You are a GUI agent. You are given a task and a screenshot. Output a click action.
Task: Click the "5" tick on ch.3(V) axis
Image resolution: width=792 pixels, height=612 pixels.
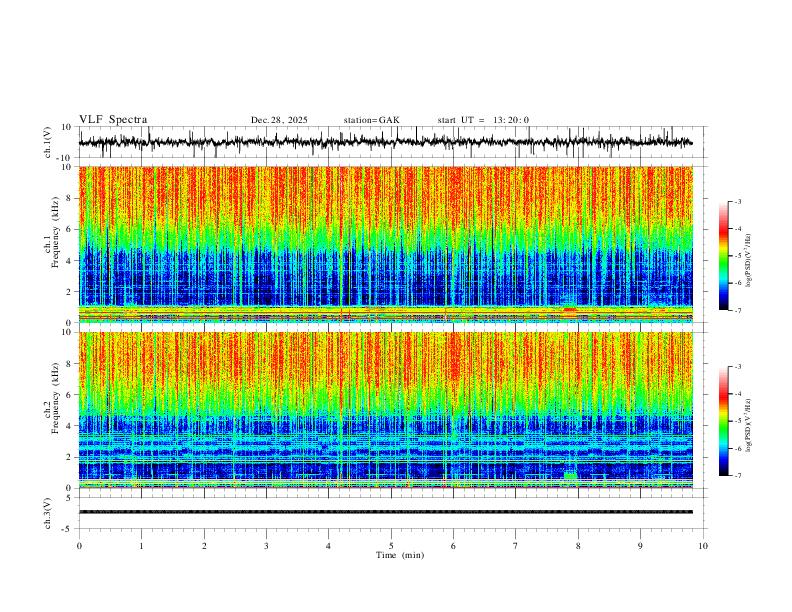click(70, 498)
